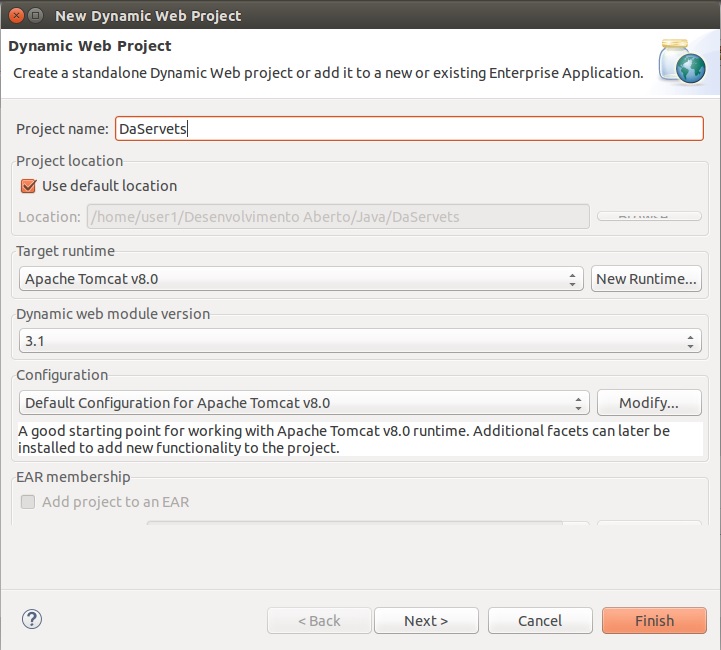
Task: Click the disabled Back button
Action: coord(319,621)
